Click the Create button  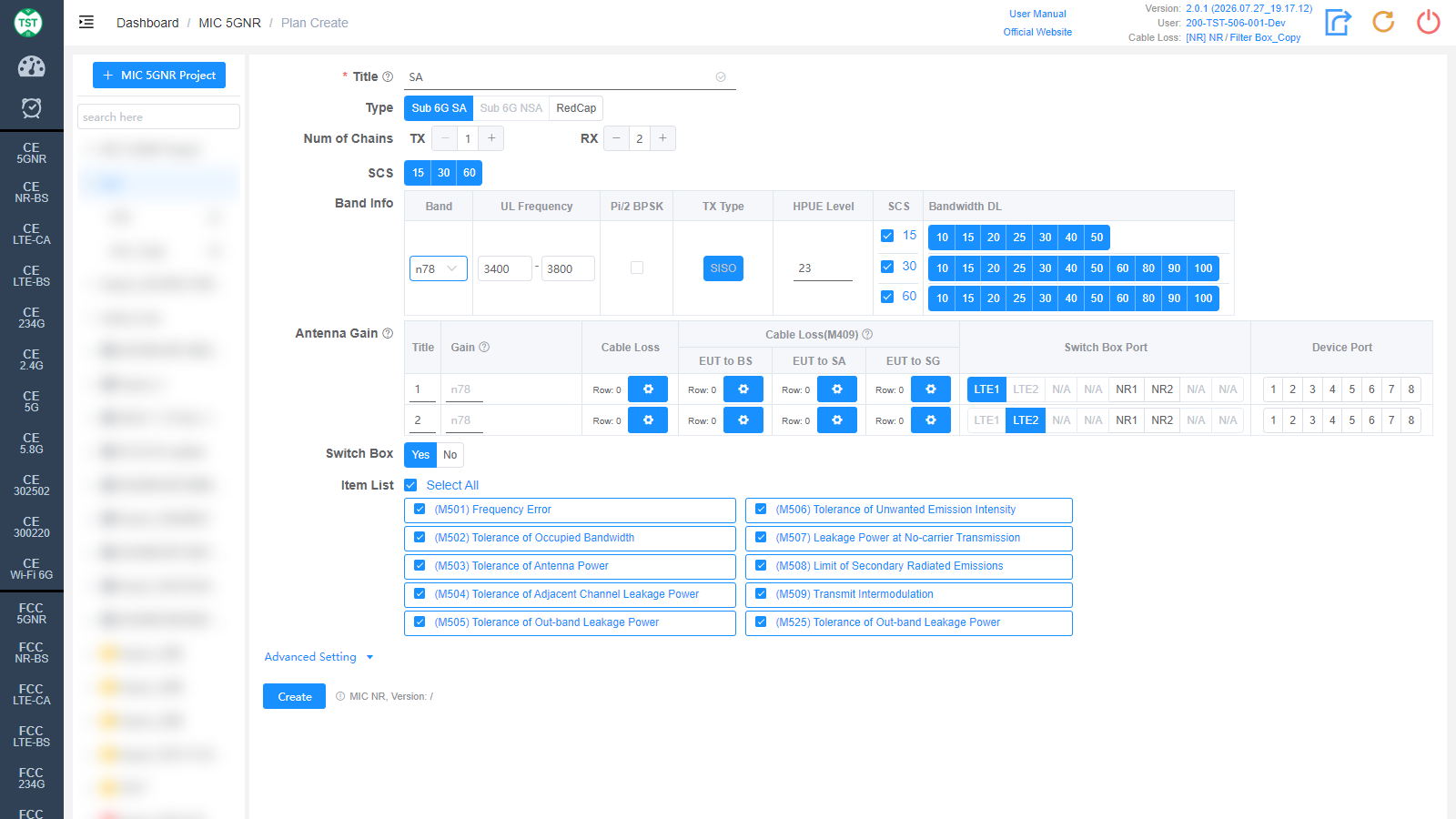[x=294, y=696]
